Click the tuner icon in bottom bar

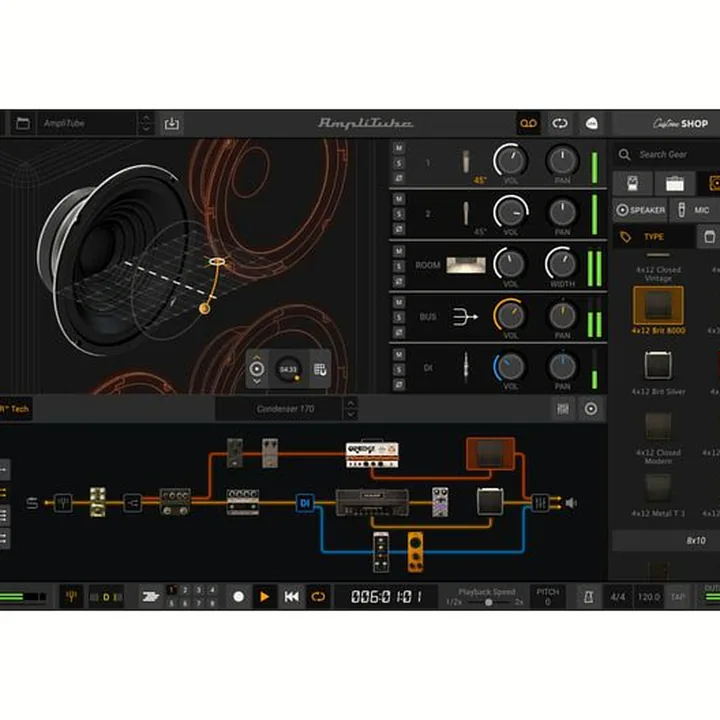pyautogui.click(x=71, y=596)
